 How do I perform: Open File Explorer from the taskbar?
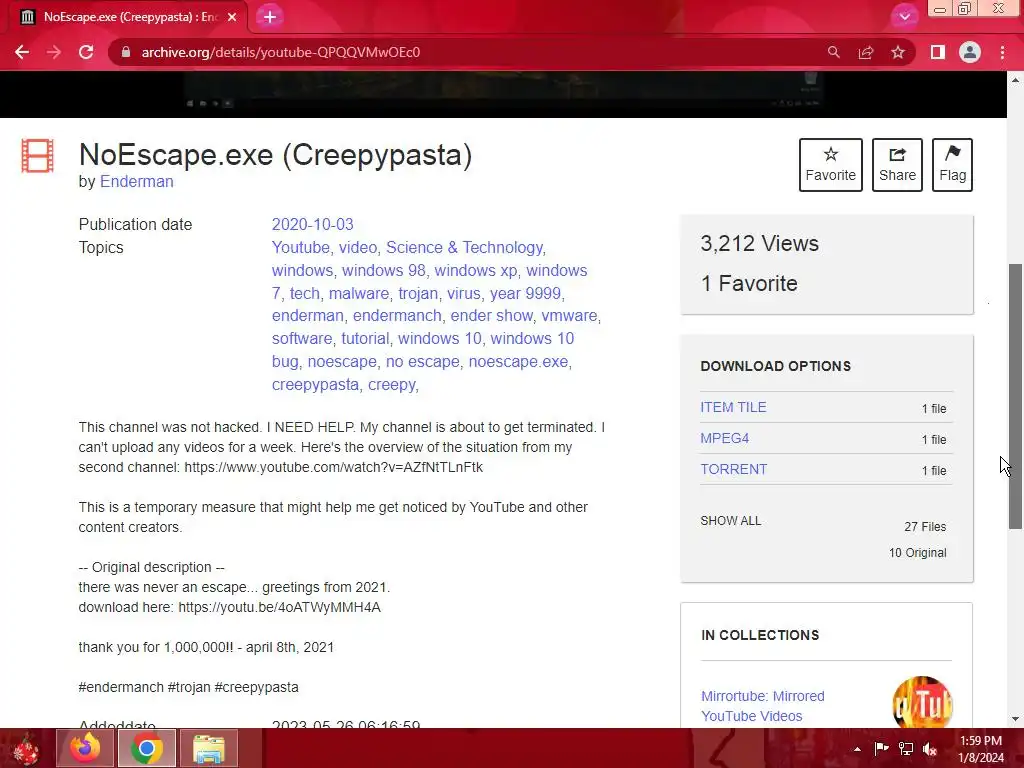click(x=209, y=748)
